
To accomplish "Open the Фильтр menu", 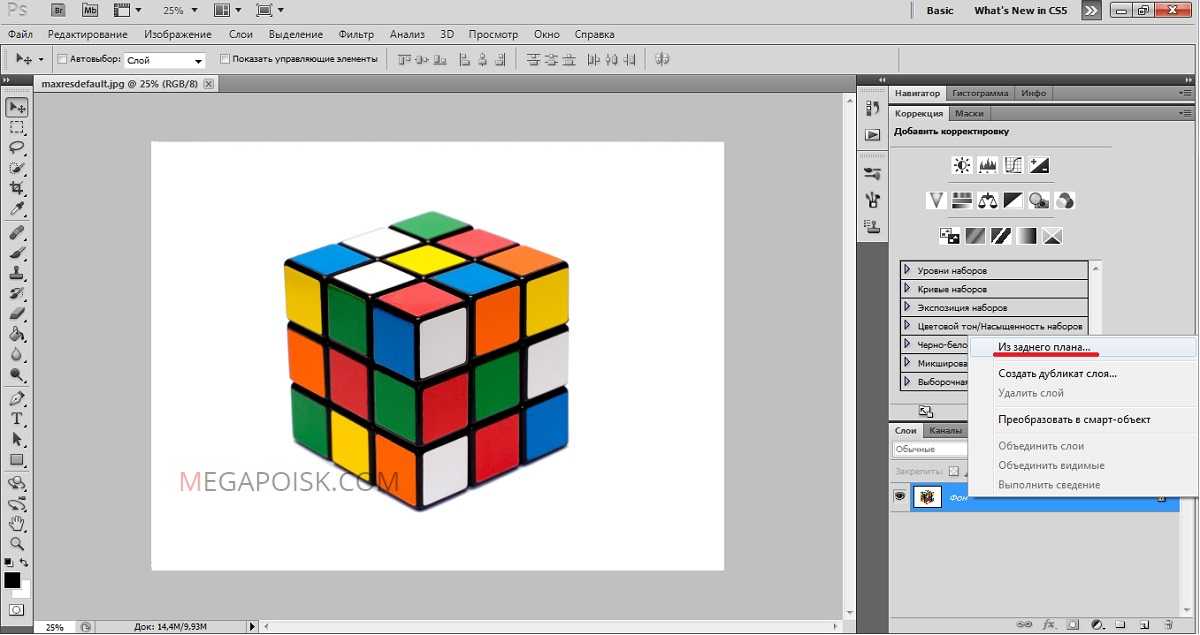I will (356, 34).
